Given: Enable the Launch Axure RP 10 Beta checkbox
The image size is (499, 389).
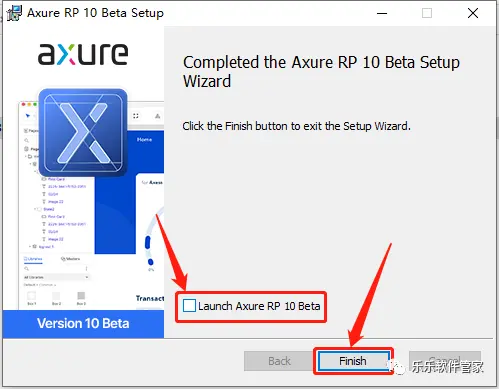Looking at the screenshot, I should click(x=189, y=306).
